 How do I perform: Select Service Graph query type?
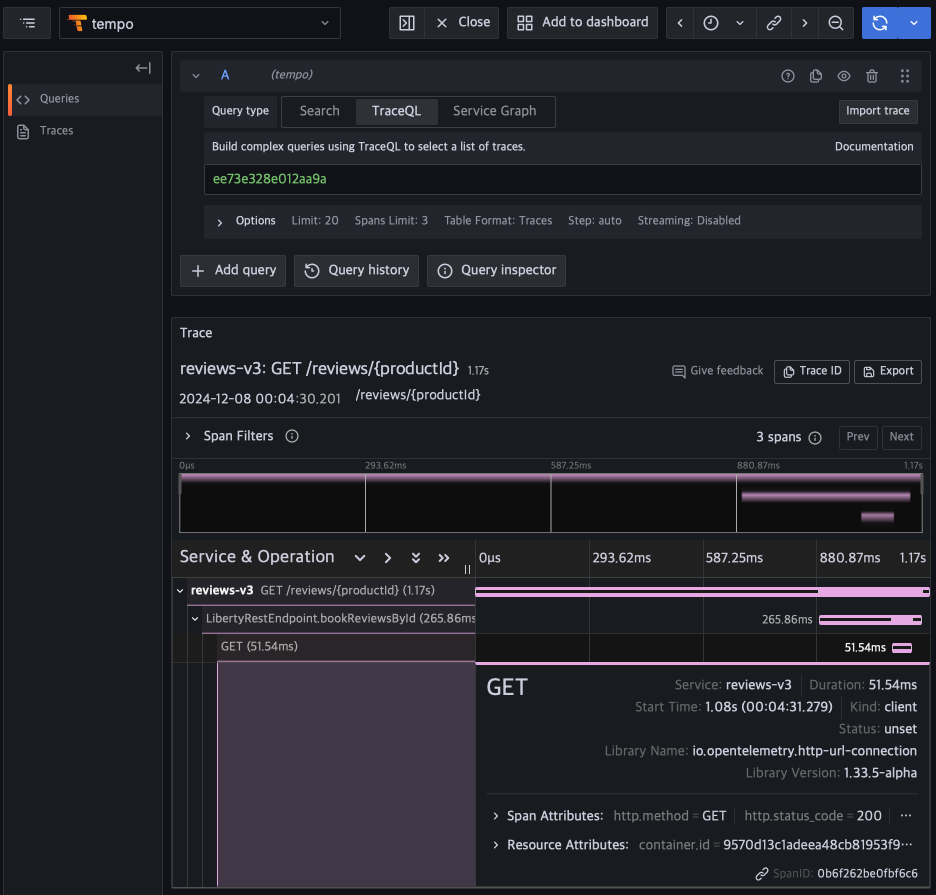pos(494,111)
